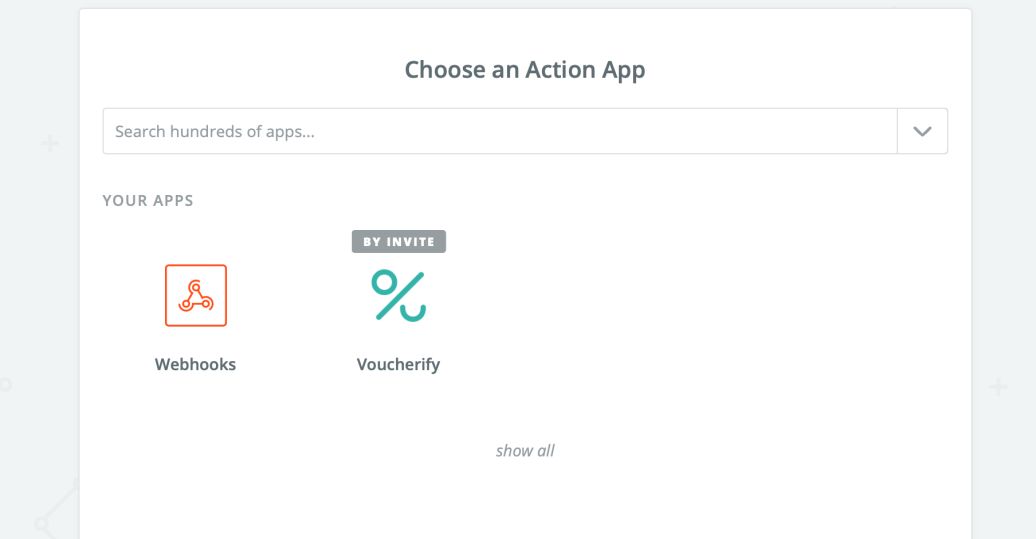1036x539 pixels.
Task: Focus the 'Search hundreds of apps' field
Action: click(500, 131)
